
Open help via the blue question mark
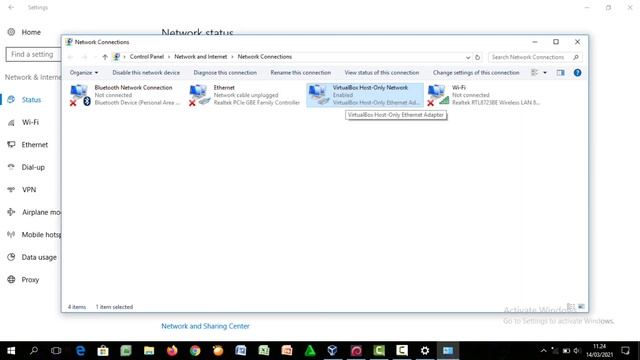(x=577, y=73)
